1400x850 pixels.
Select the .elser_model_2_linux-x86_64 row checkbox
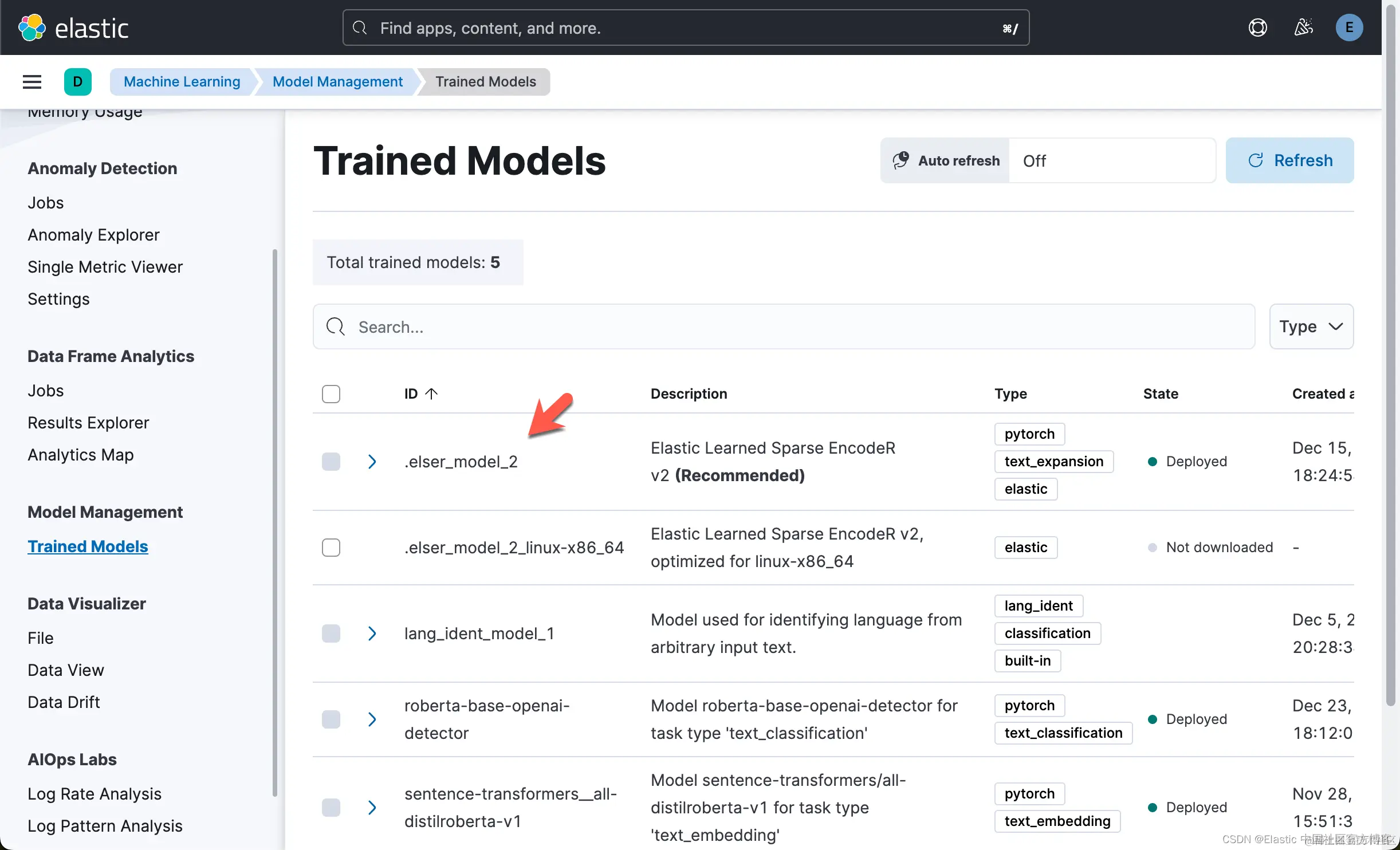click(331, 548)
